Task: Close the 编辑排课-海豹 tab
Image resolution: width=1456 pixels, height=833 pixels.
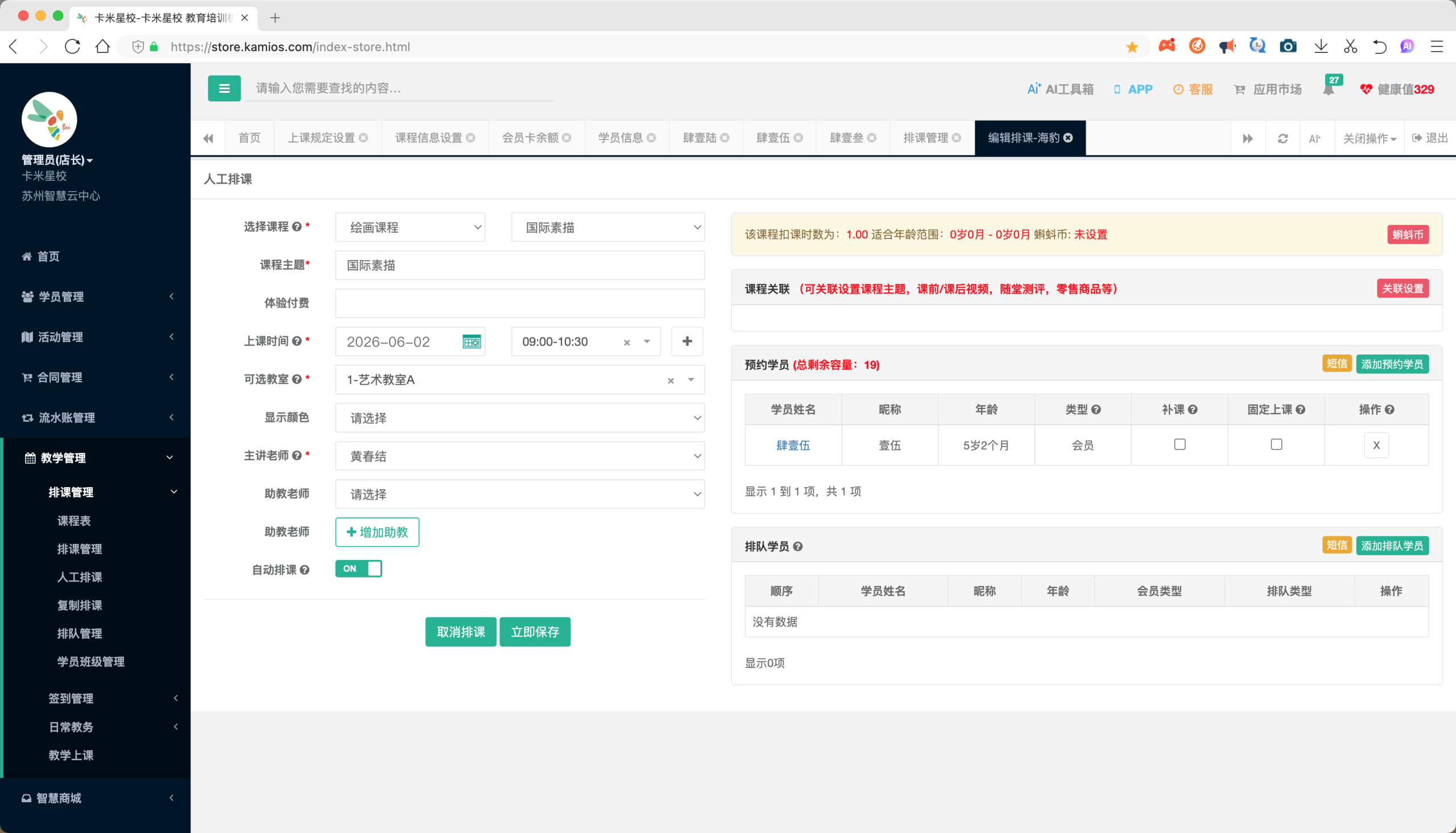Action: [x=1068, y=138]
